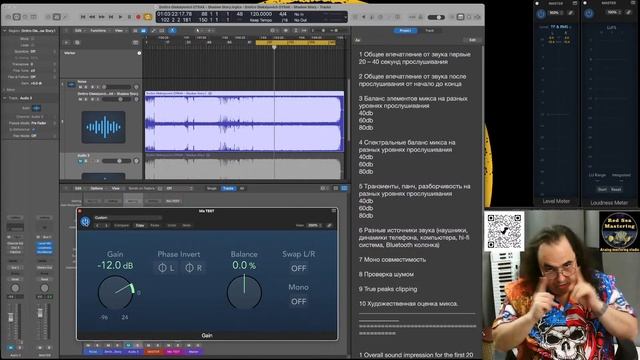Viewport: 640px width, 360px height.
Task: Click the Note Pad Edit button
Action: click(472, 40)
